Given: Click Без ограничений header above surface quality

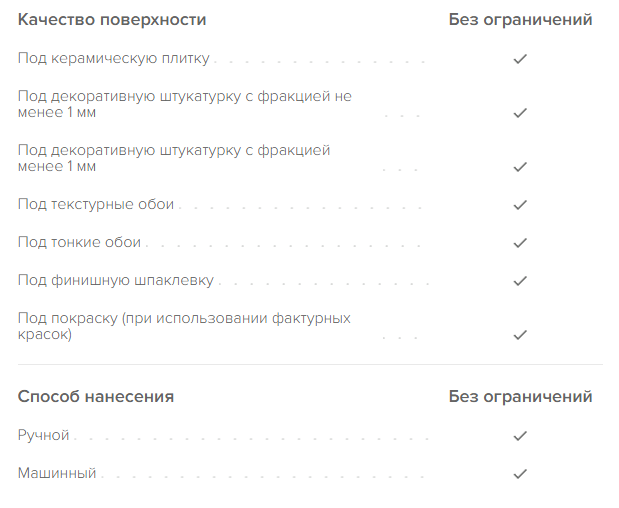Looking at the screenshot, I should (x=520, y=20).
